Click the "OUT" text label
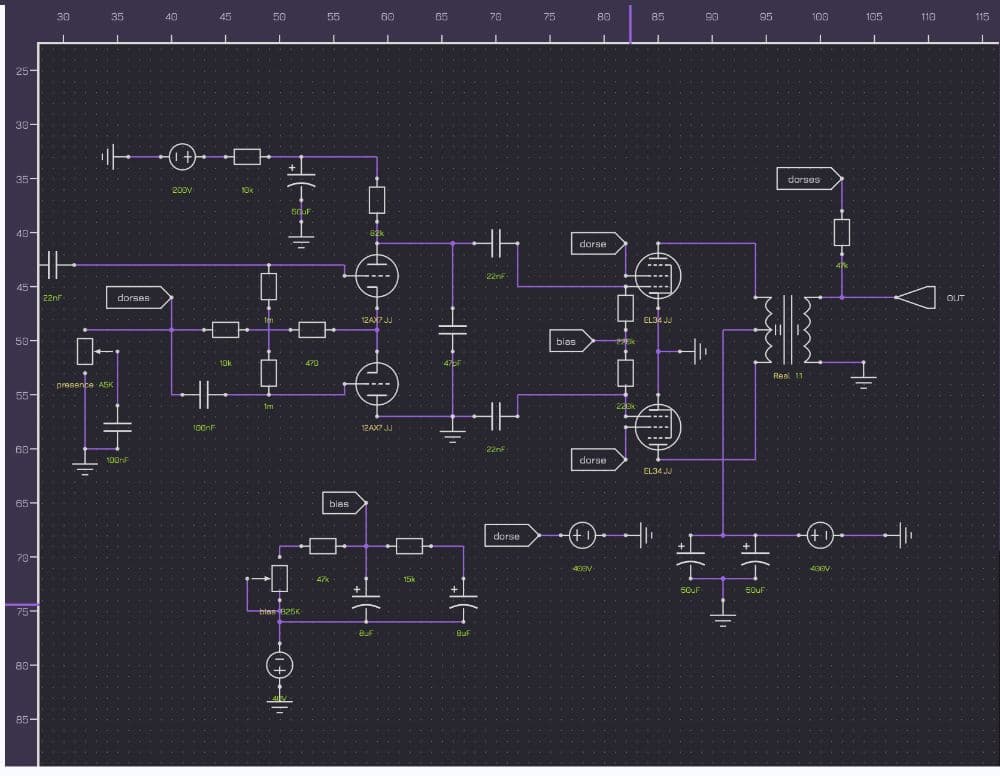 955,298
